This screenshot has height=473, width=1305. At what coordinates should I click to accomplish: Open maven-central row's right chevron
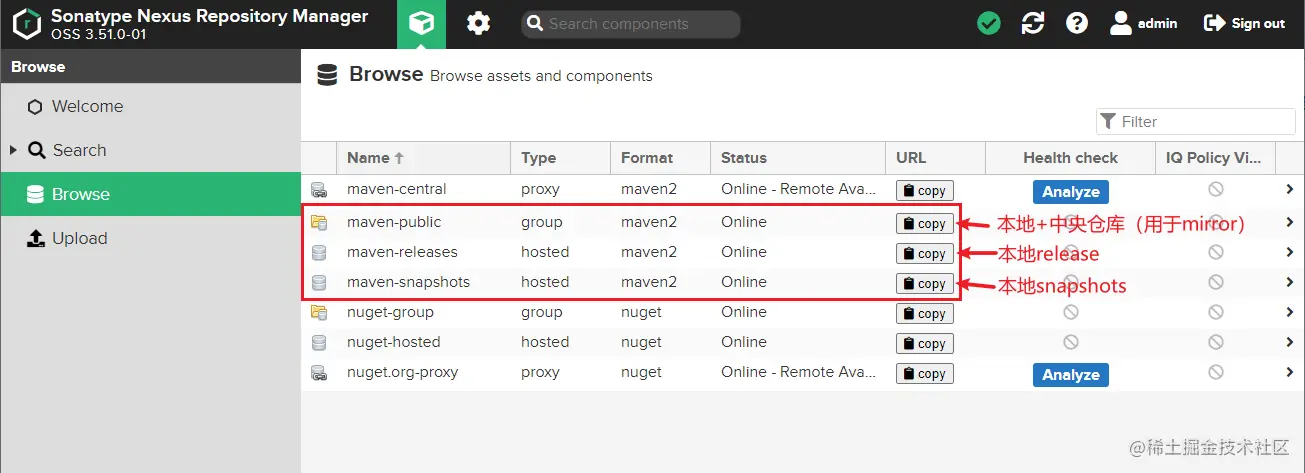click(x=1290, y=190)
